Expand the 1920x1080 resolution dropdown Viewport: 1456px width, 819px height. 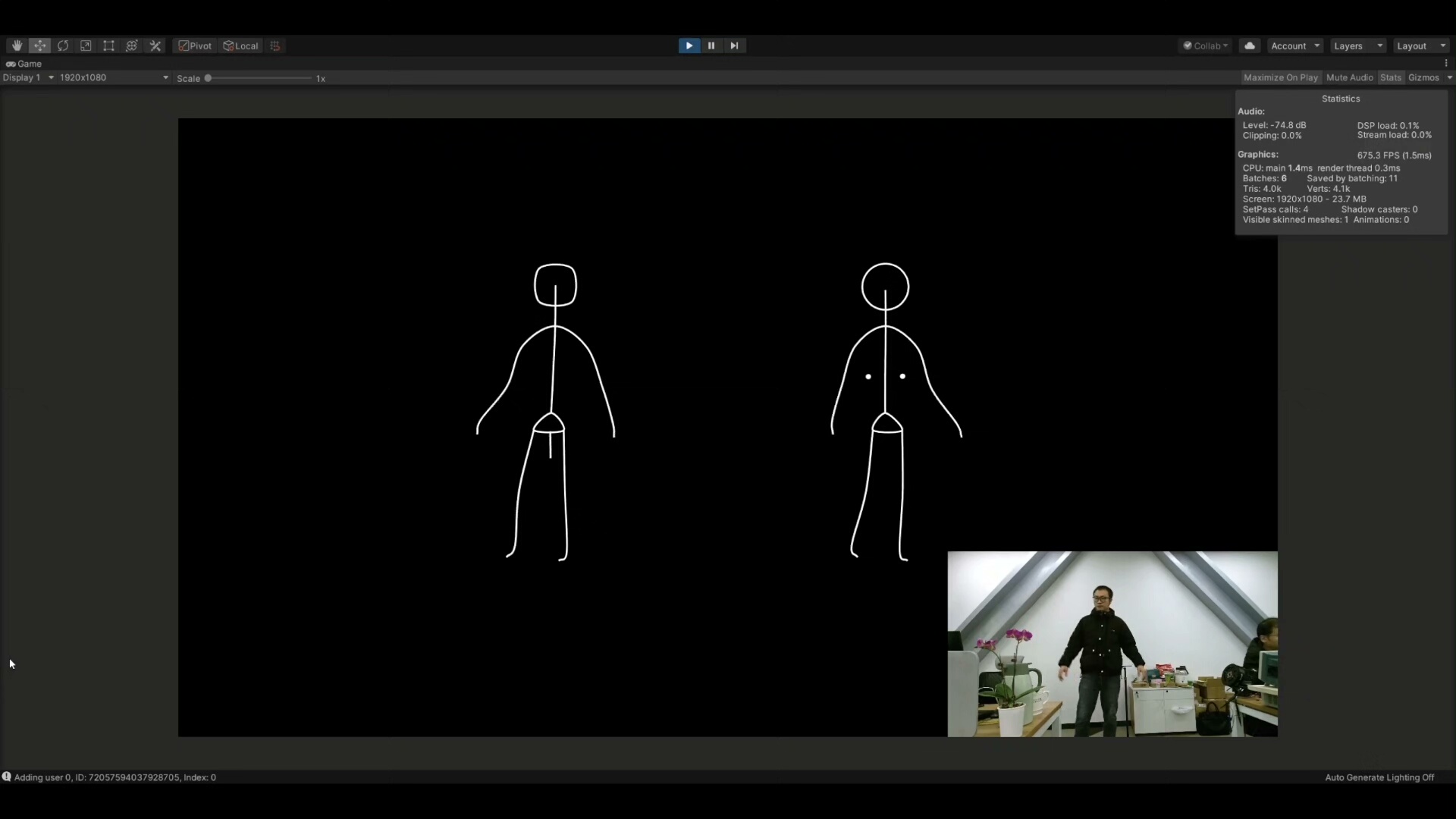(x=114, y=78)
